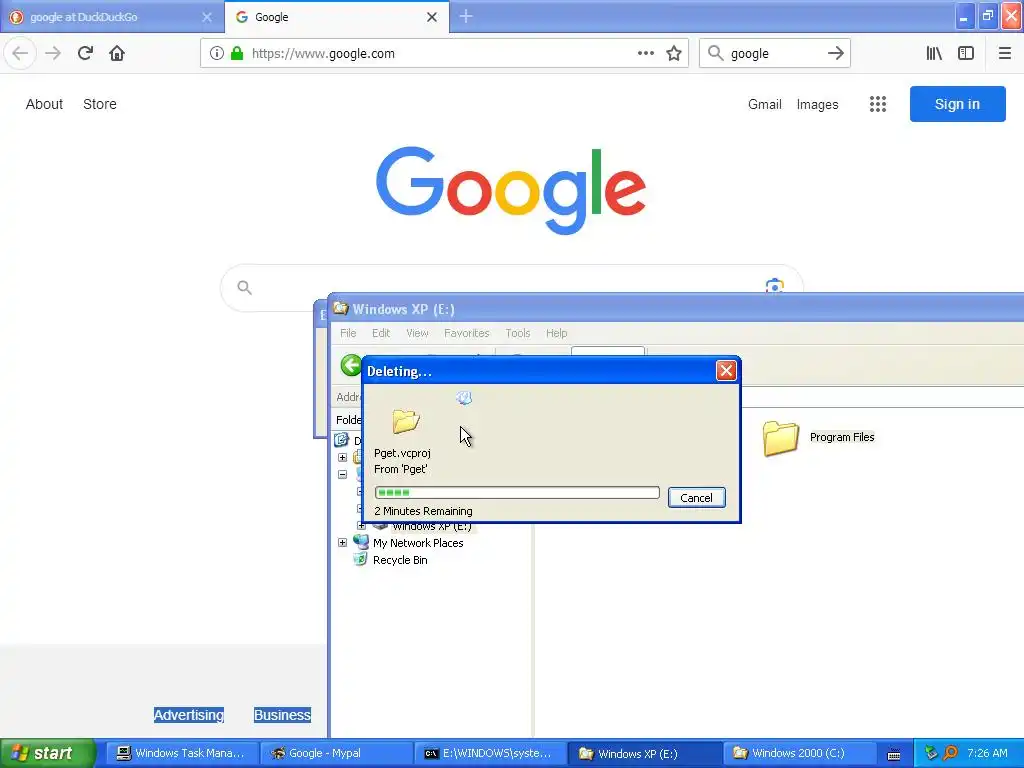This screenshot has height=768, width=1024.
Task: Open the Google apps grid
Action: [878, 104]
